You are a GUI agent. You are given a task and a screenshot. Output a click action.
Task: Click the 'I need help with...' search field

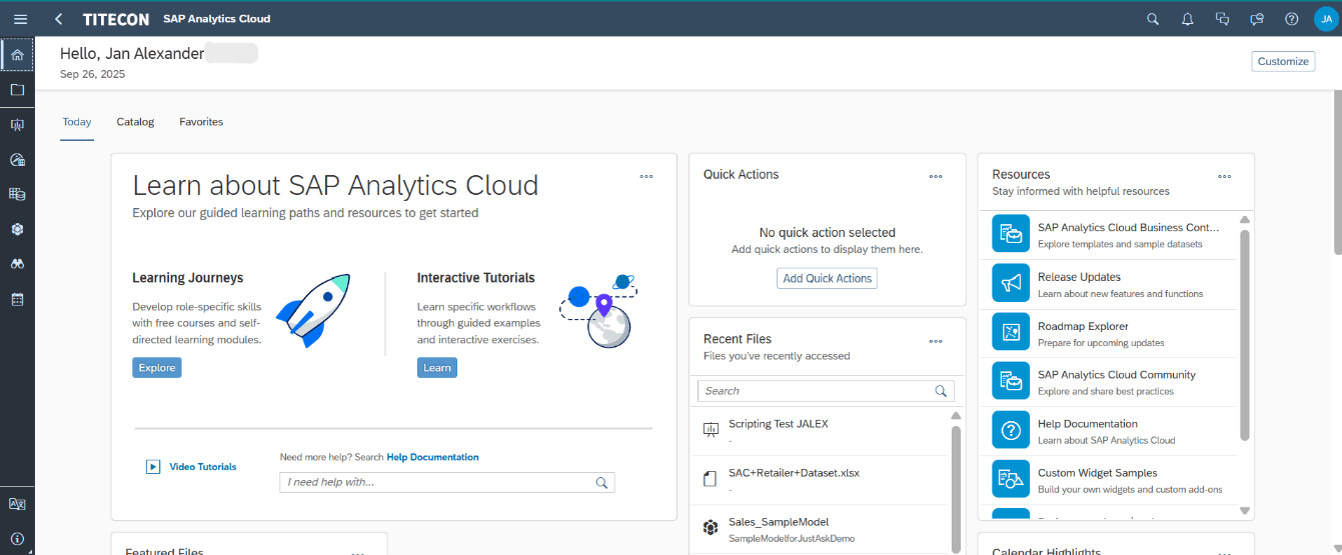point(447,482)
